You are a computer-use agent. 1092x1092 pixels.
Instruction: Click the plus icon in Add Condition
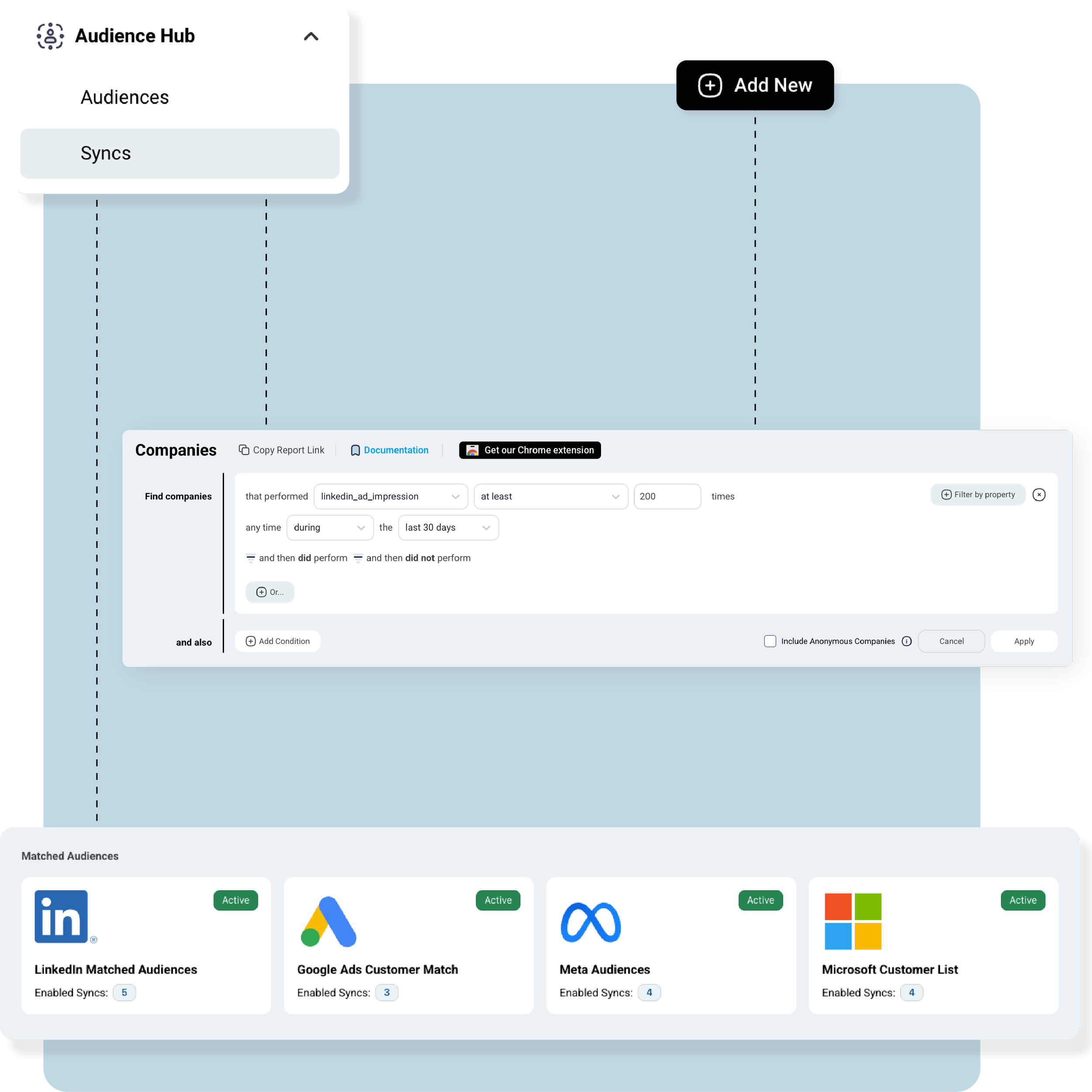point(250,641)
